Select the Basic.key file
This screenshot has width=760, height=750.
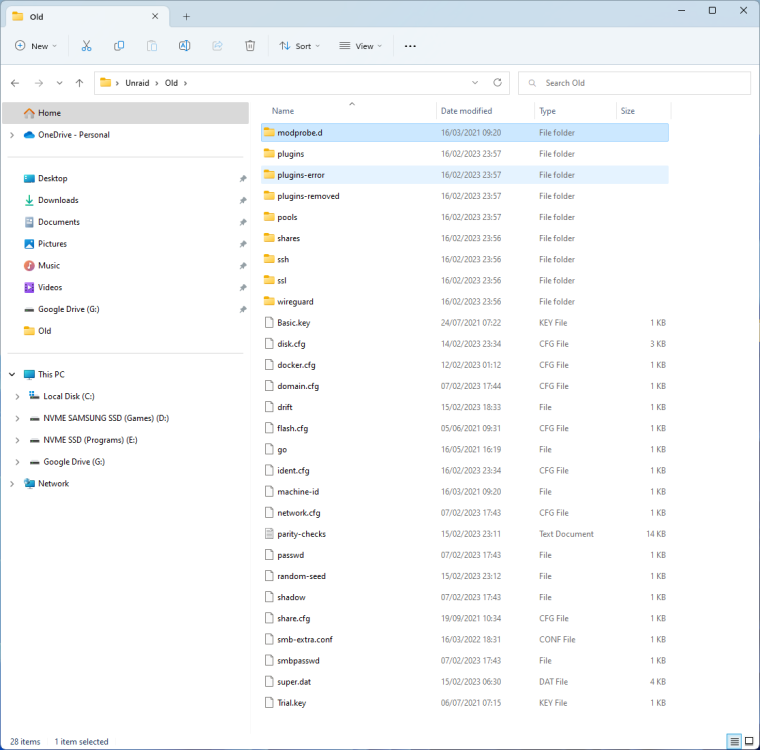(465, 323)
